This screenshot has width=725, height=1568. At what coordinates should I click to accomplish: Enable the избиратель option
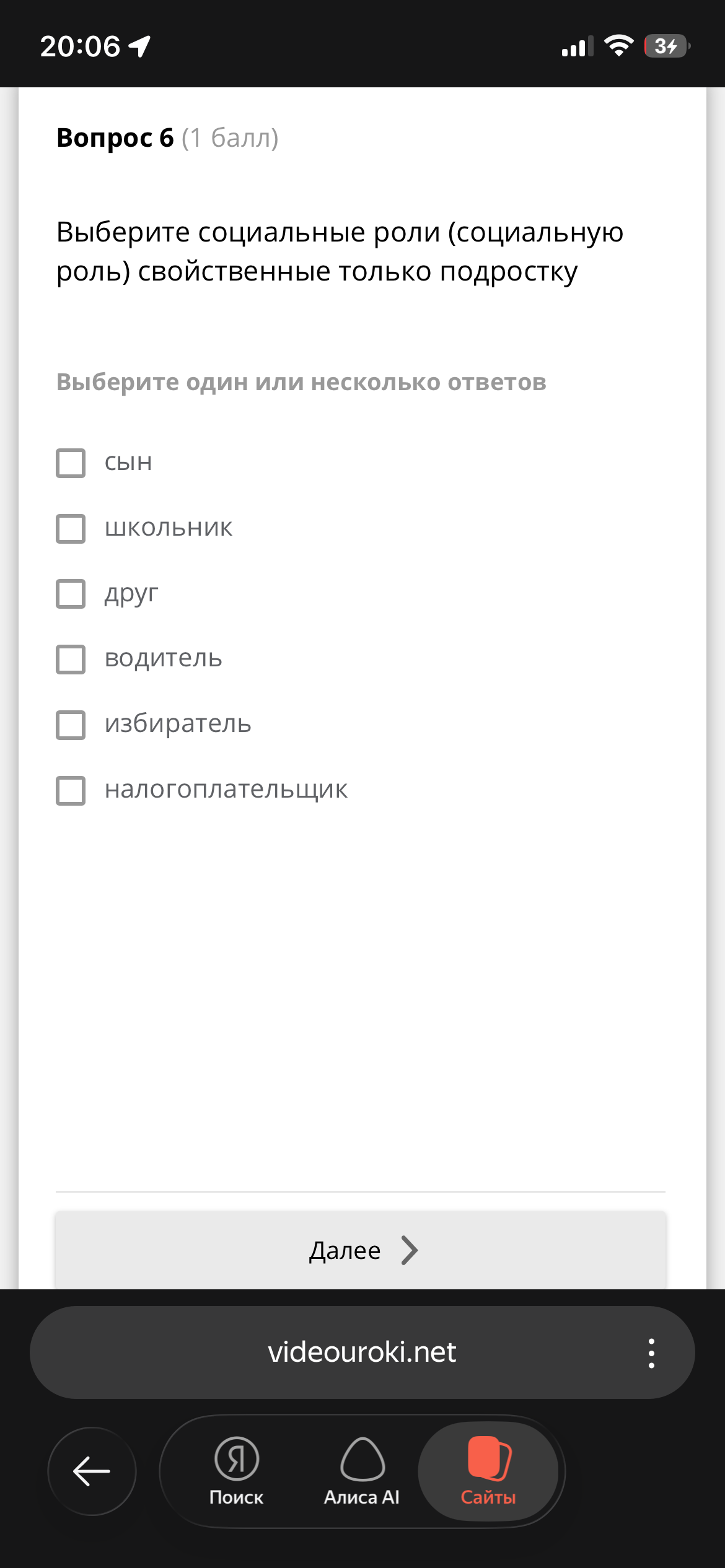[71, 725]
